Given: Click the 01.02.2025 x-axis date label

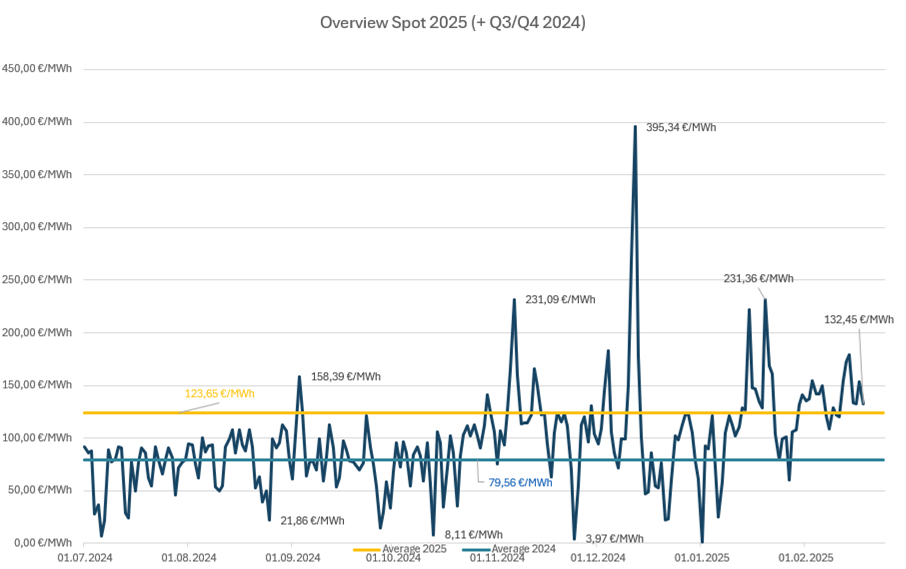Looking at the screenshot, I should click(x=807, y=557).
